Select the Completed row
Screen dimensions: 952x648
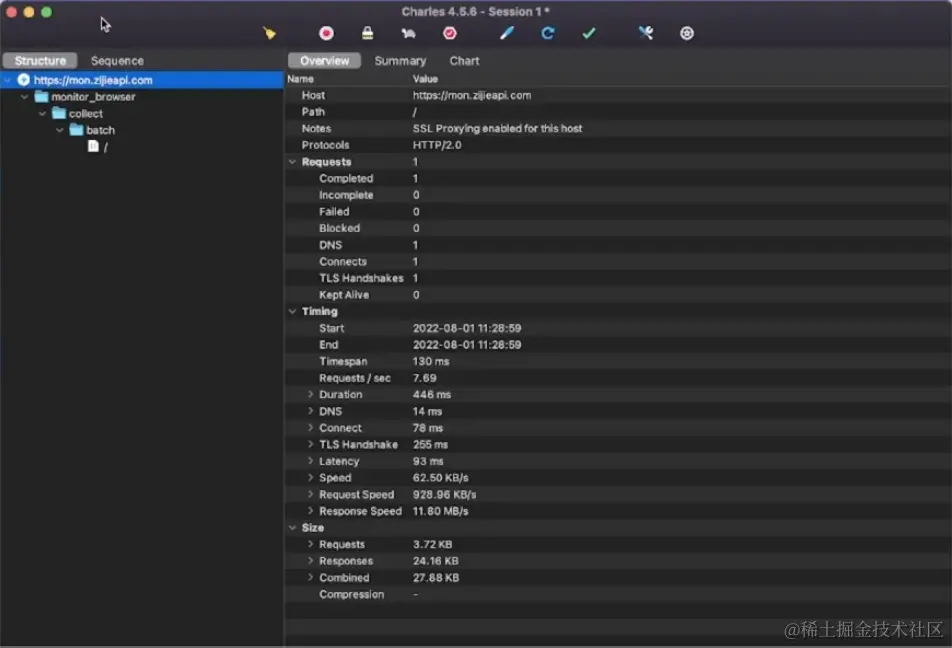click(618, 179)
